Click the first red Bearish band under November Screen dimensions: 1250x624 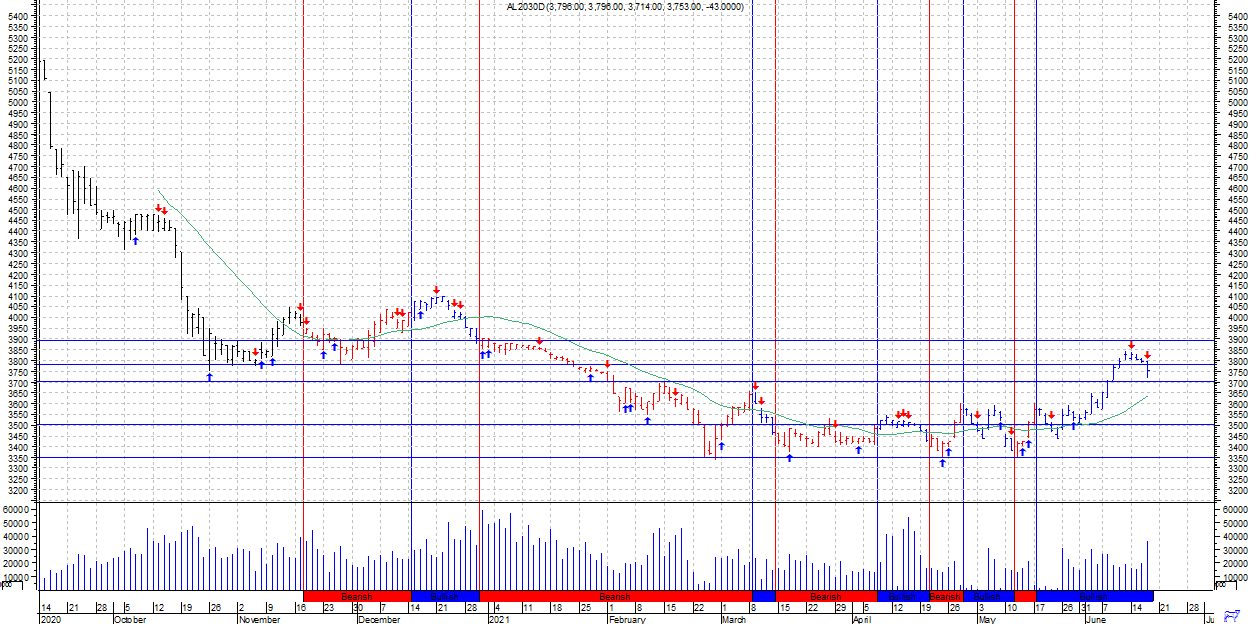(x=357, y=596)
